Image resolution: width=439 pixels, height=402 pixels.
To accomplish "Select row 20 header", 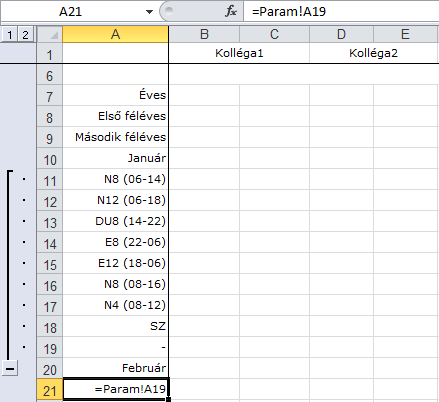I will click(x=50, y=369).
